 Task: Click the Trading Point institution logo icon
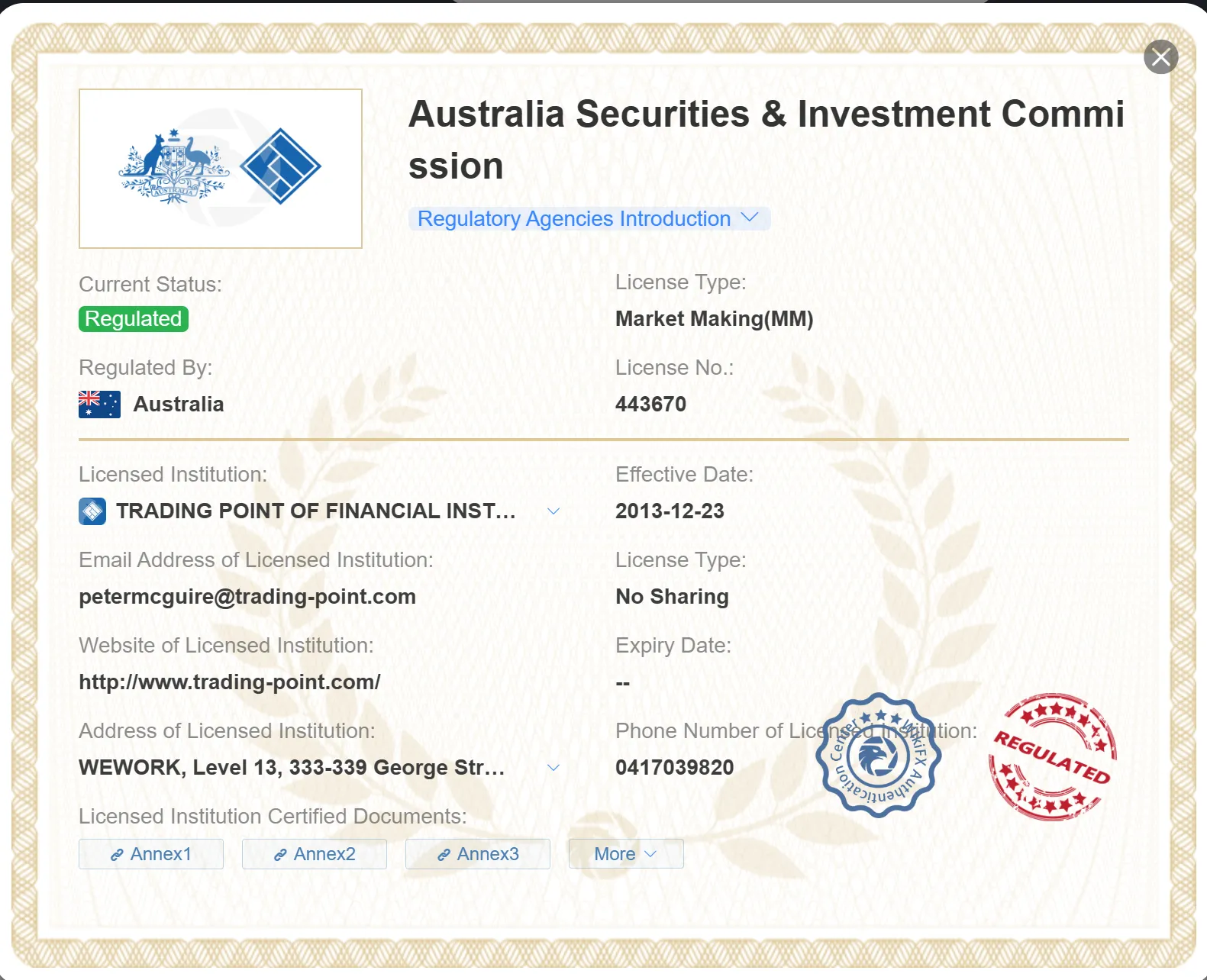92,511
